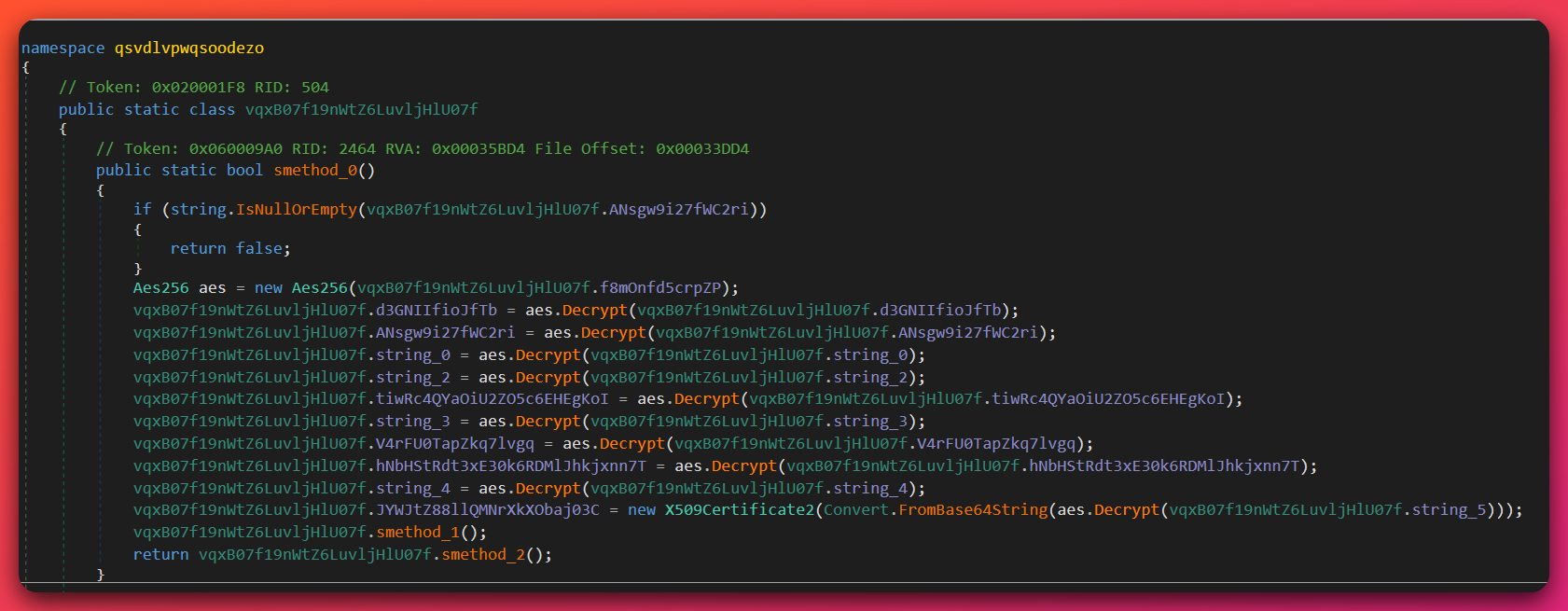
Task: Click 'new Aes256' constructor call
Action: [x=300, y=287]
